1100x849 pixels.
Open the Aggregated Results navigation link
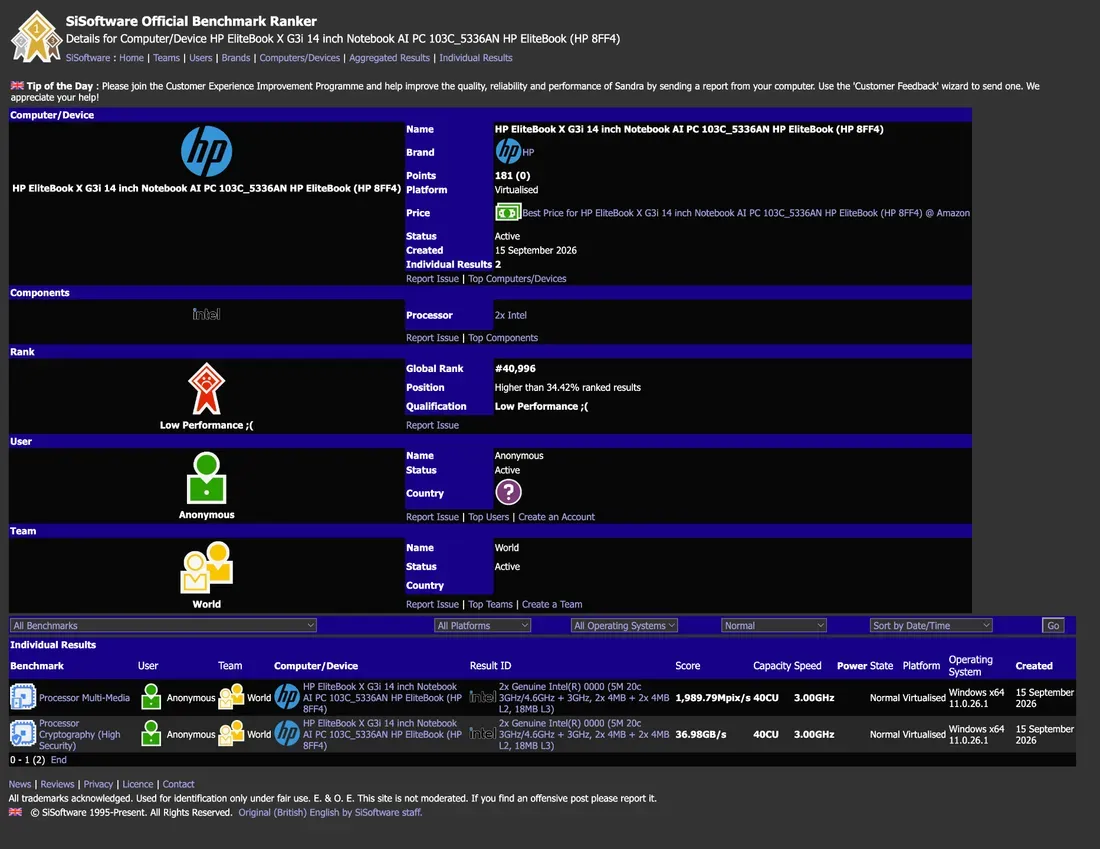389,58
